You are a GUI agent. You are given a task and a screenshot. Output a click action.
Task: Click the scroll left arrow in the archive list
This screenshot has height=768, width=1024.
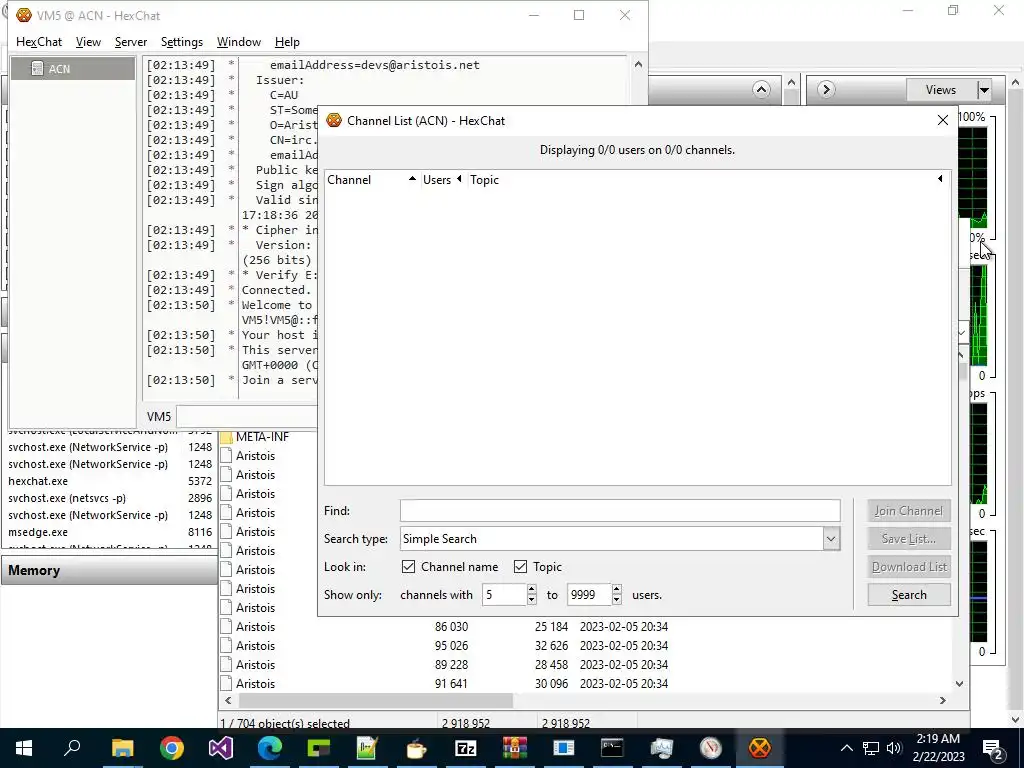tap(228, 700)
